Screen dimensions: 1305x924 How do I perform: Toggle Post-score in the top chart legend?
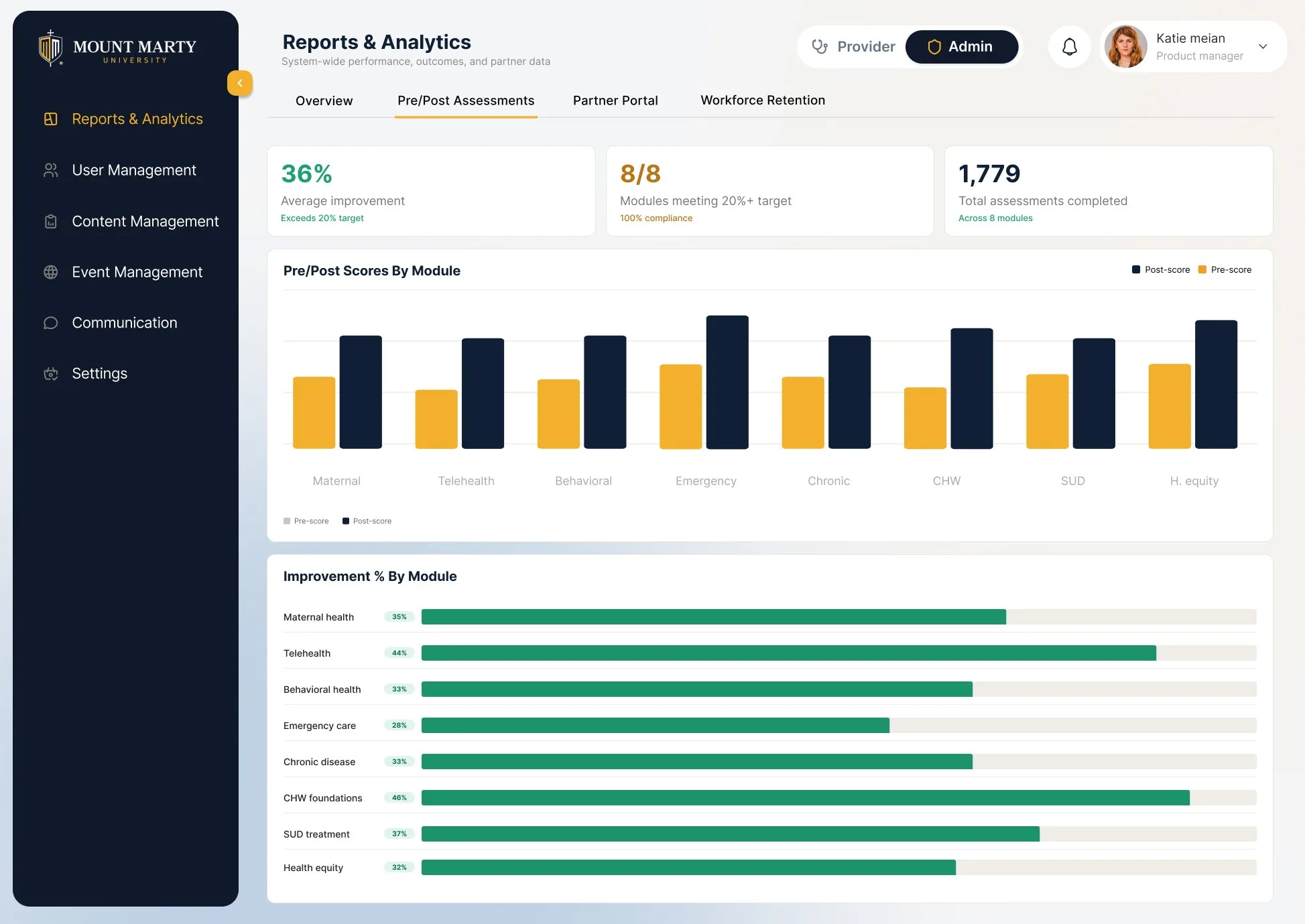1161,269
